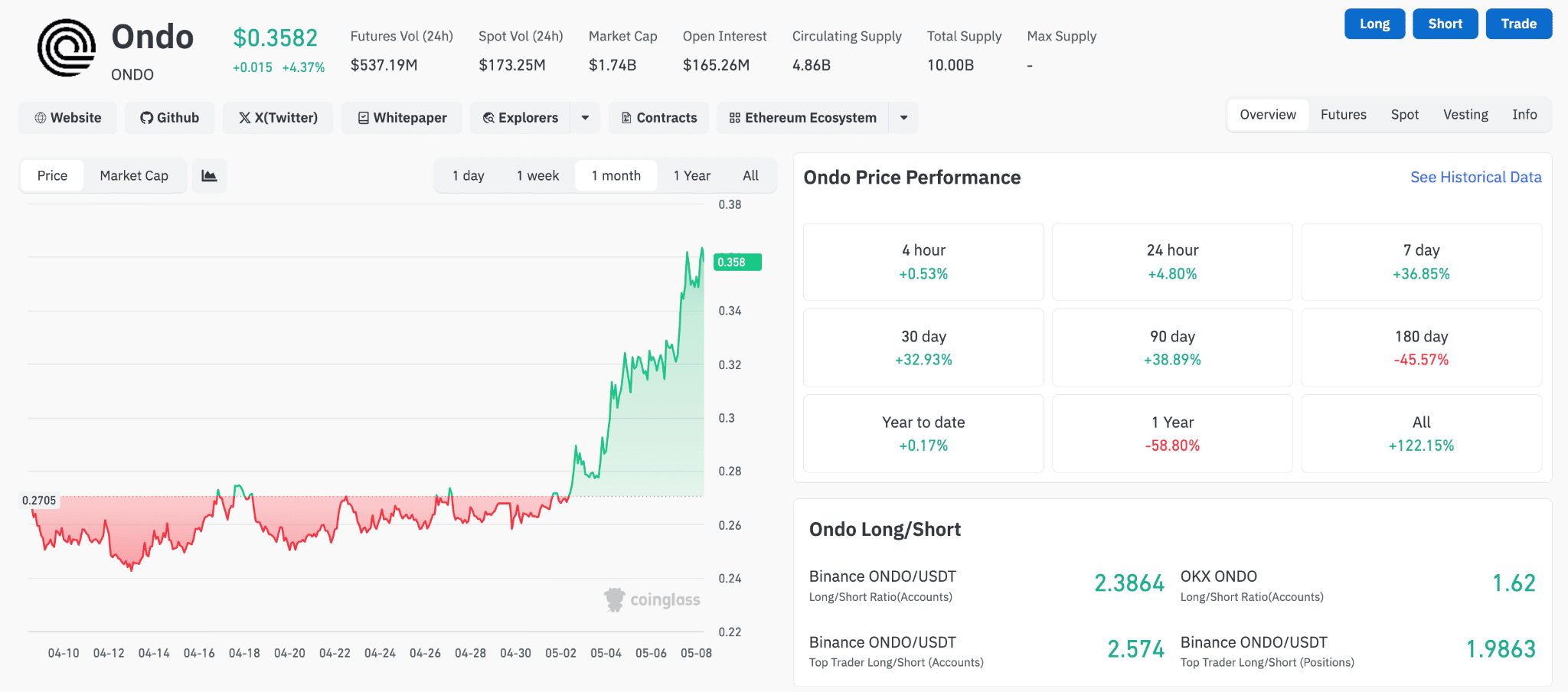1568x692 pixels.
Task: Click the $173.25M spot volume value
Action: point(512,65)
